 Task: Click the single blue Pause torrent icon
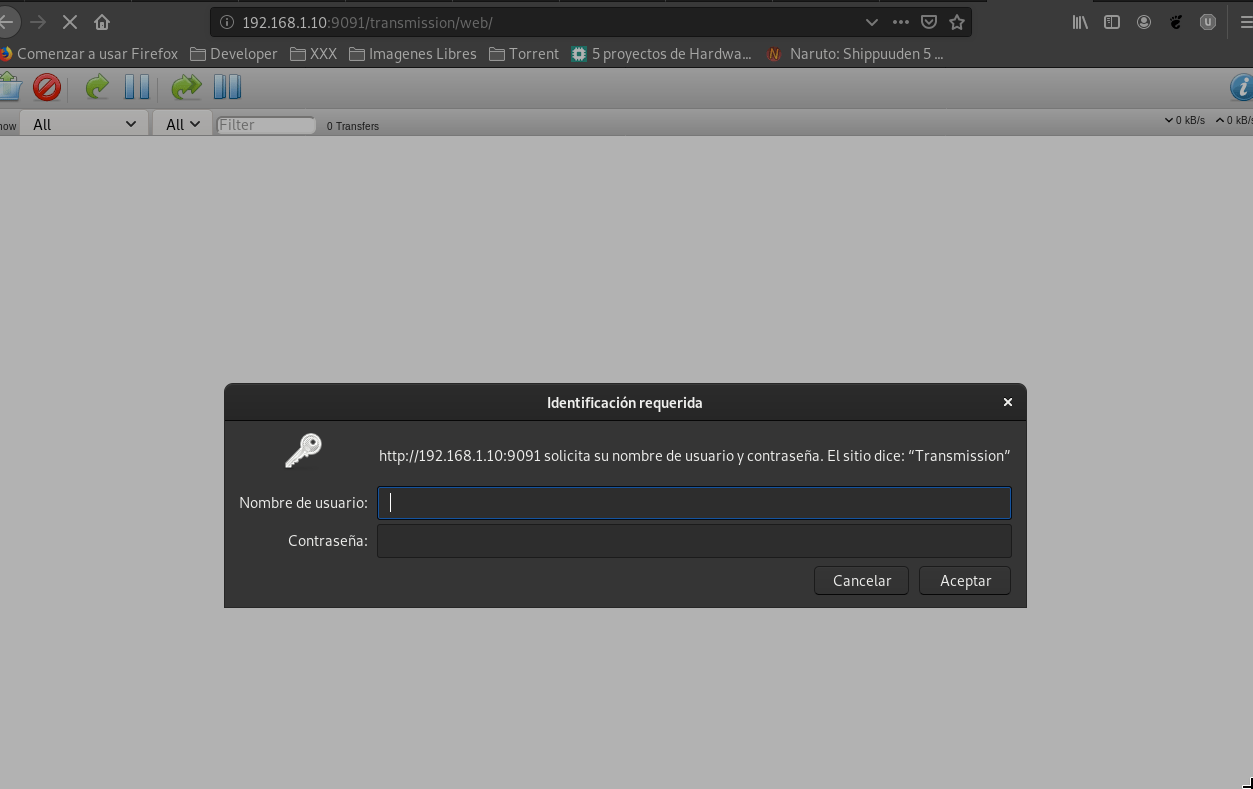tap(137, 88)
